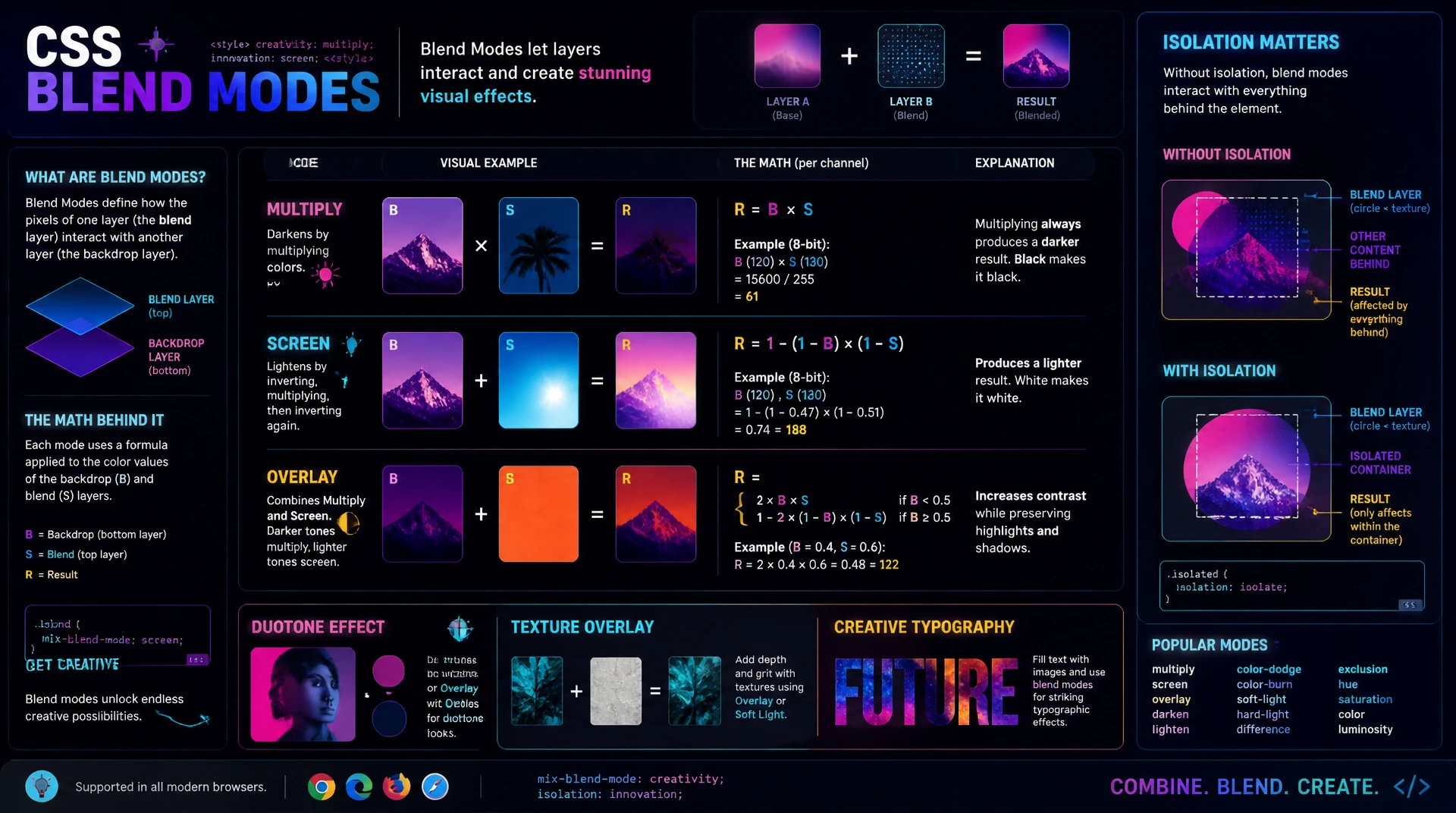Image resolution: width=1456 pixels, height=813 pixels.
Task: Click the blended Result thumbnail in header
Action: tap(1036, 56)
